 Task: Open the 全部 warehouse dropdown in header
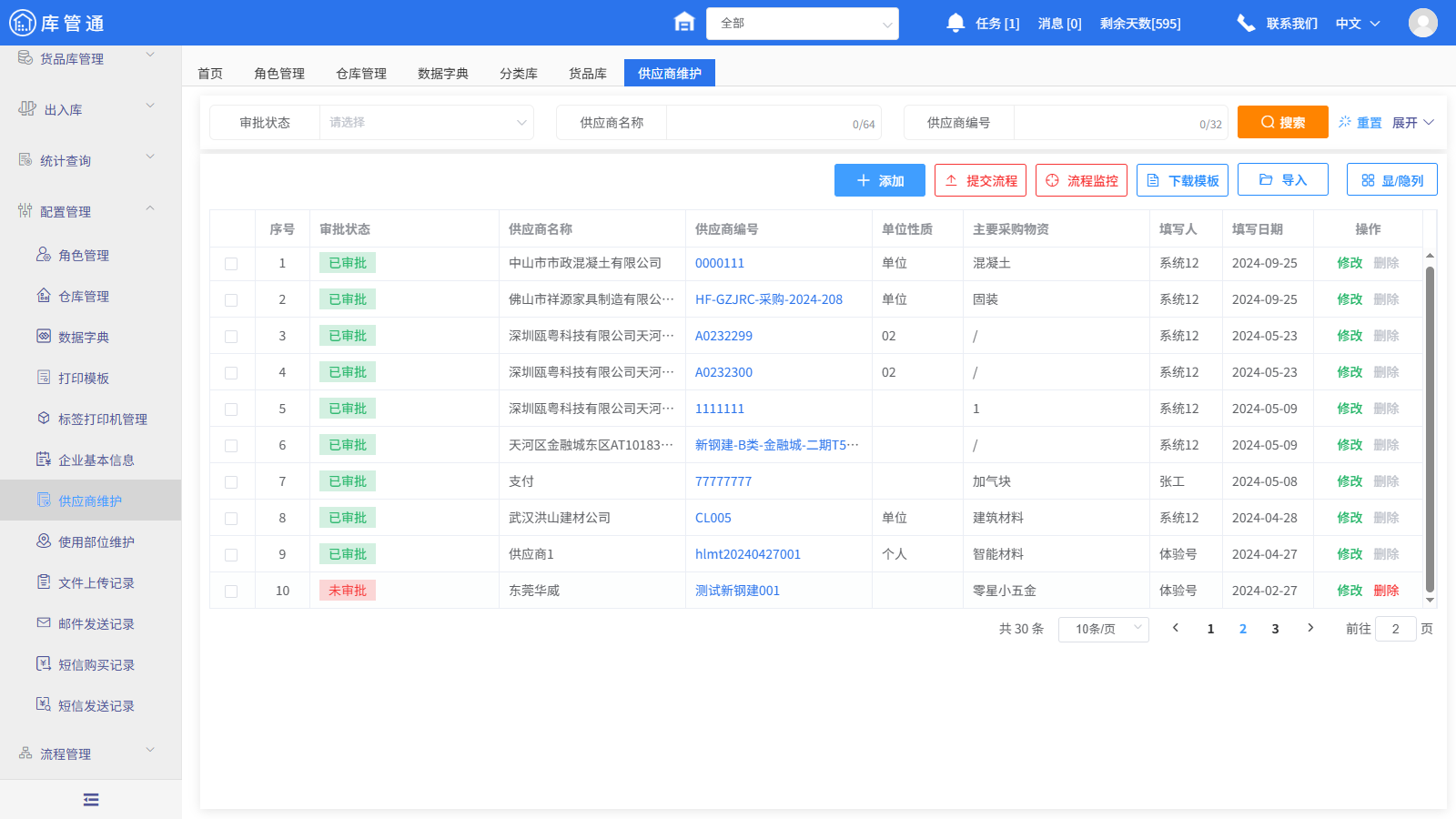pyautogui.click(x=803, y=24)
